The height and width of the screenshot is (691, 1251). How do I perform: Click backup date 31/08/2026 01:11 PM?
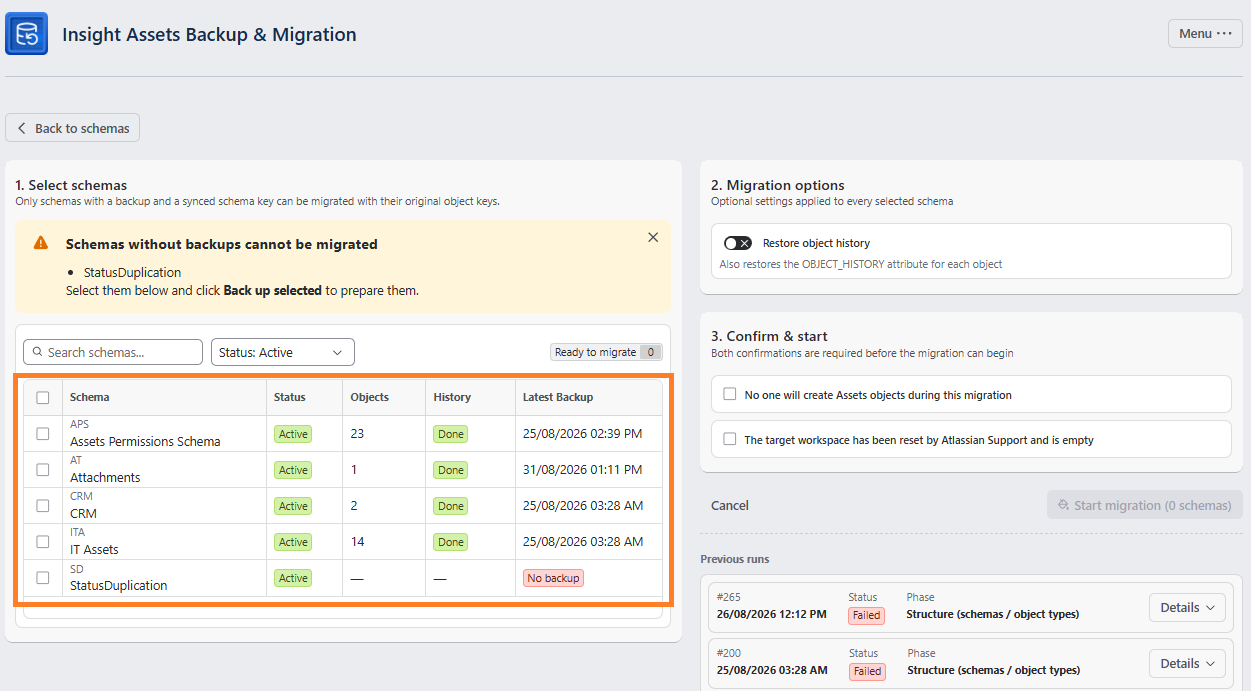pyautogui.click(x=583, y=469)
